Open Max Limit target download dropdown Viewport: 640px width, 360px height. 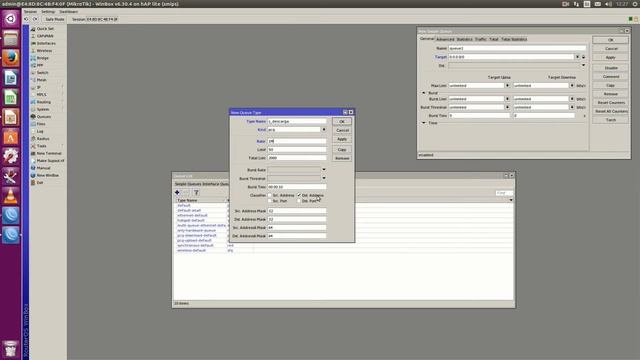[x=572, y=85]
